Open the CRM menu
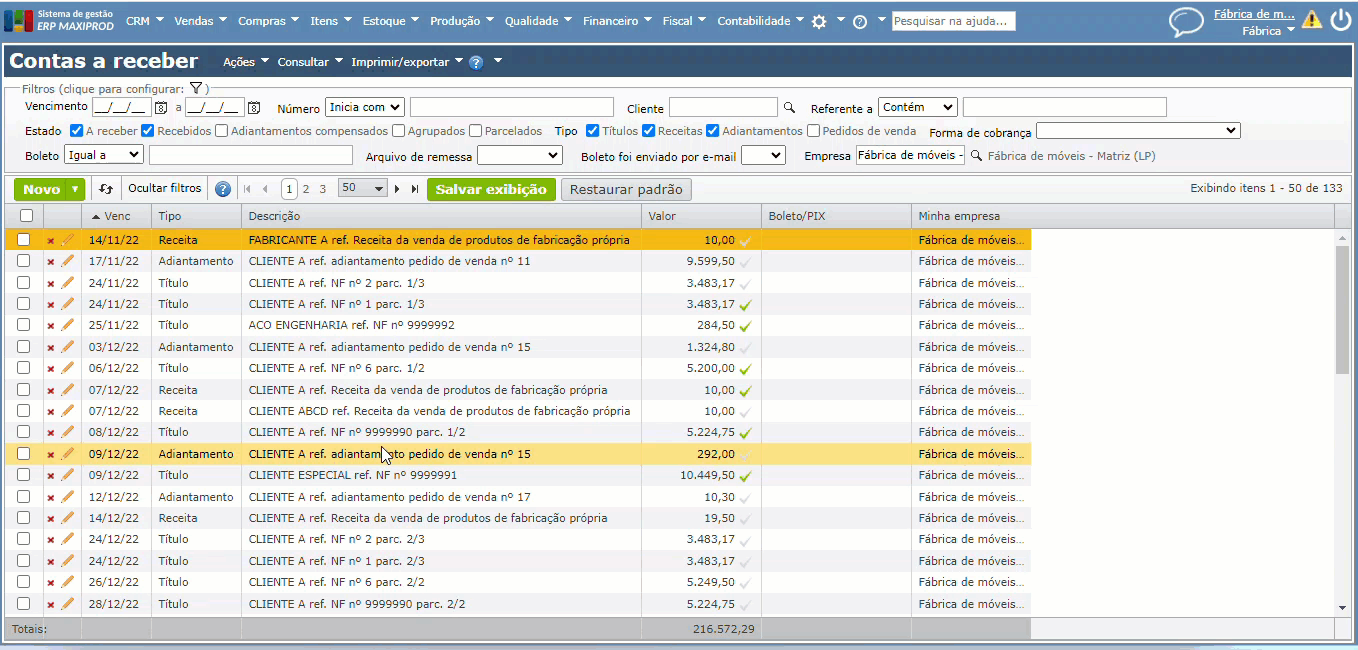 (x=143, y=21)
